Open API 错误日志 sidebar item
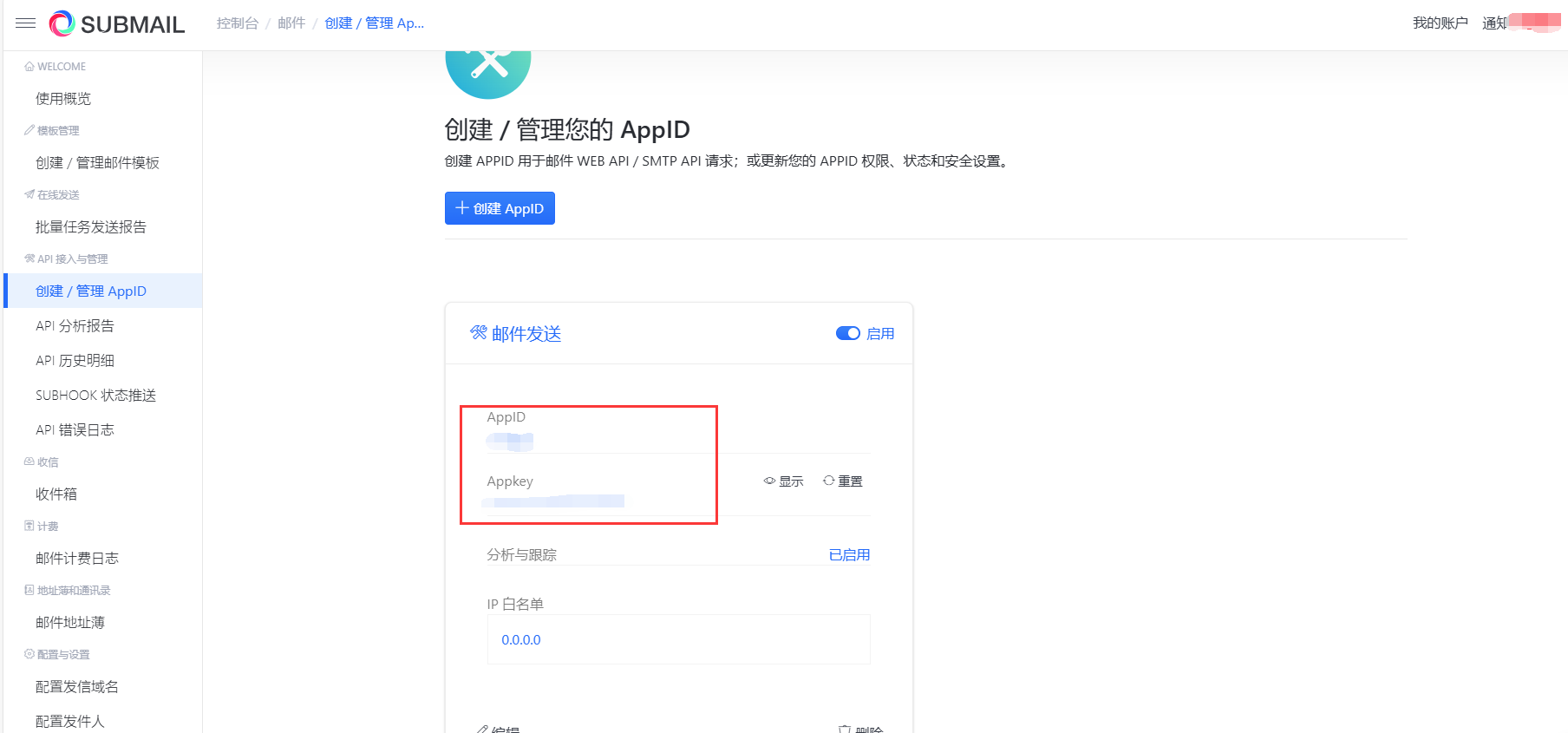The width and height of the screenshot is (1568, 733). click(75, 430)
